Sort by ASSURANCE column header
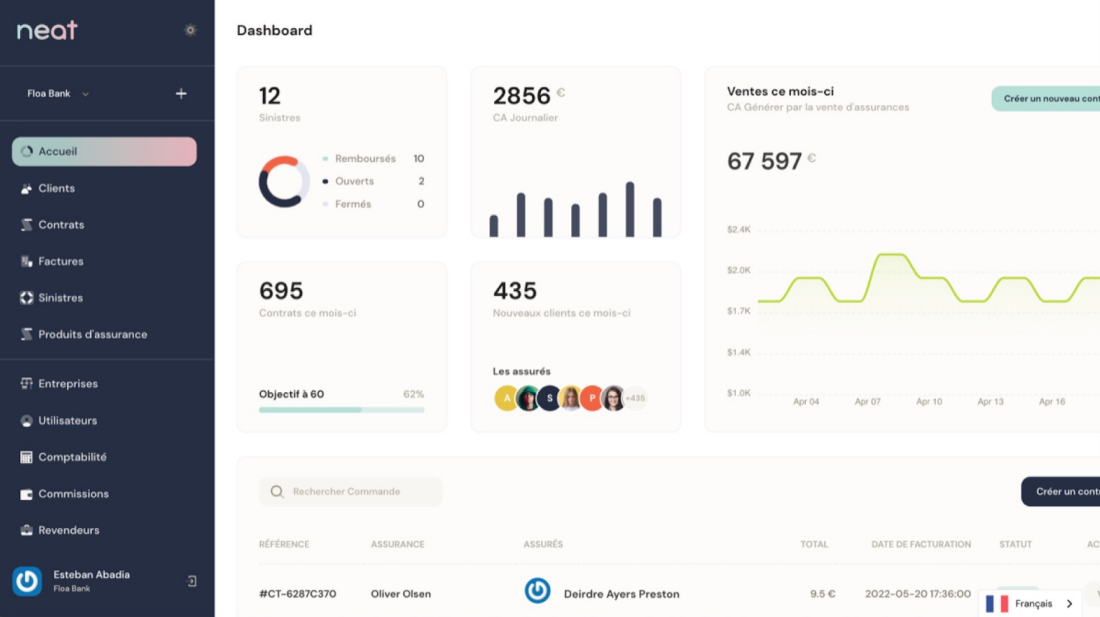1100x617 pixels. 398,544
